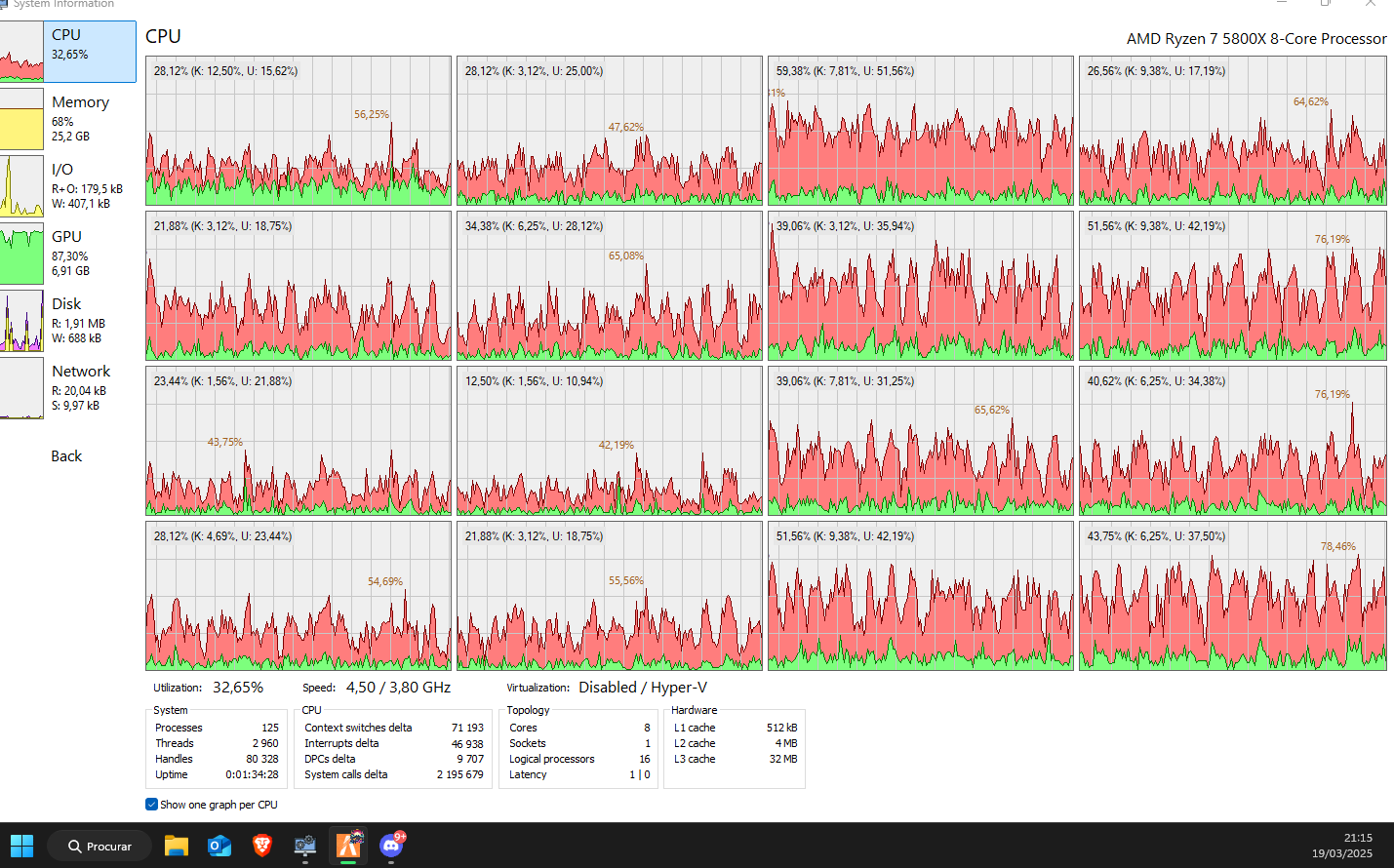Image resolution: width=1394 pixels, height=868 pixels.
Task: Open Brave browser from the taskbar
Action: tap(262, 846)
